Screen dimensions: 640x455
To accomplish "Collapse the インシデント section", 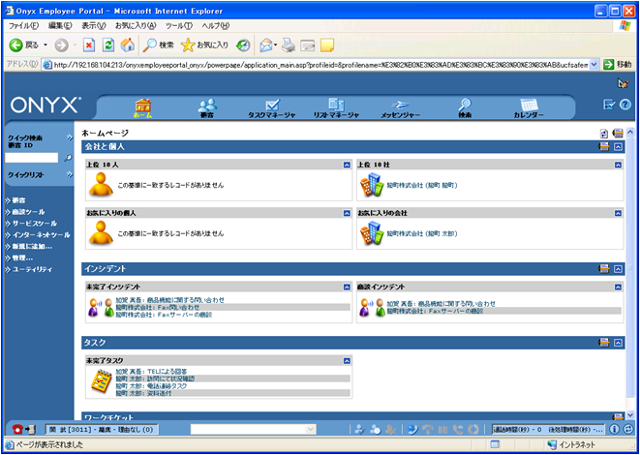I will pos(618,269).
